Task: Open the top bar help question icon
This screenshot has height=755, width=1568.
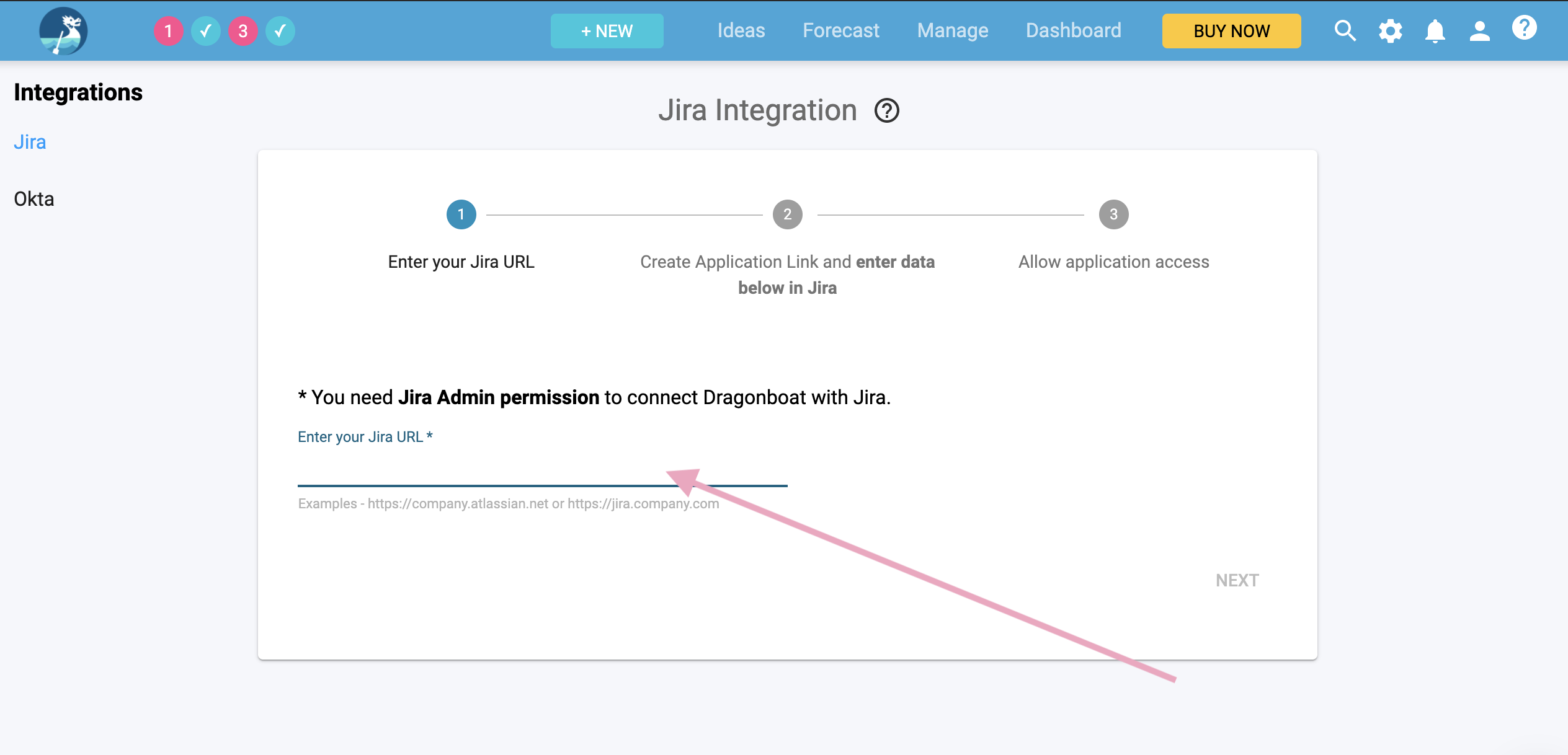Action: coord(1524,28)
